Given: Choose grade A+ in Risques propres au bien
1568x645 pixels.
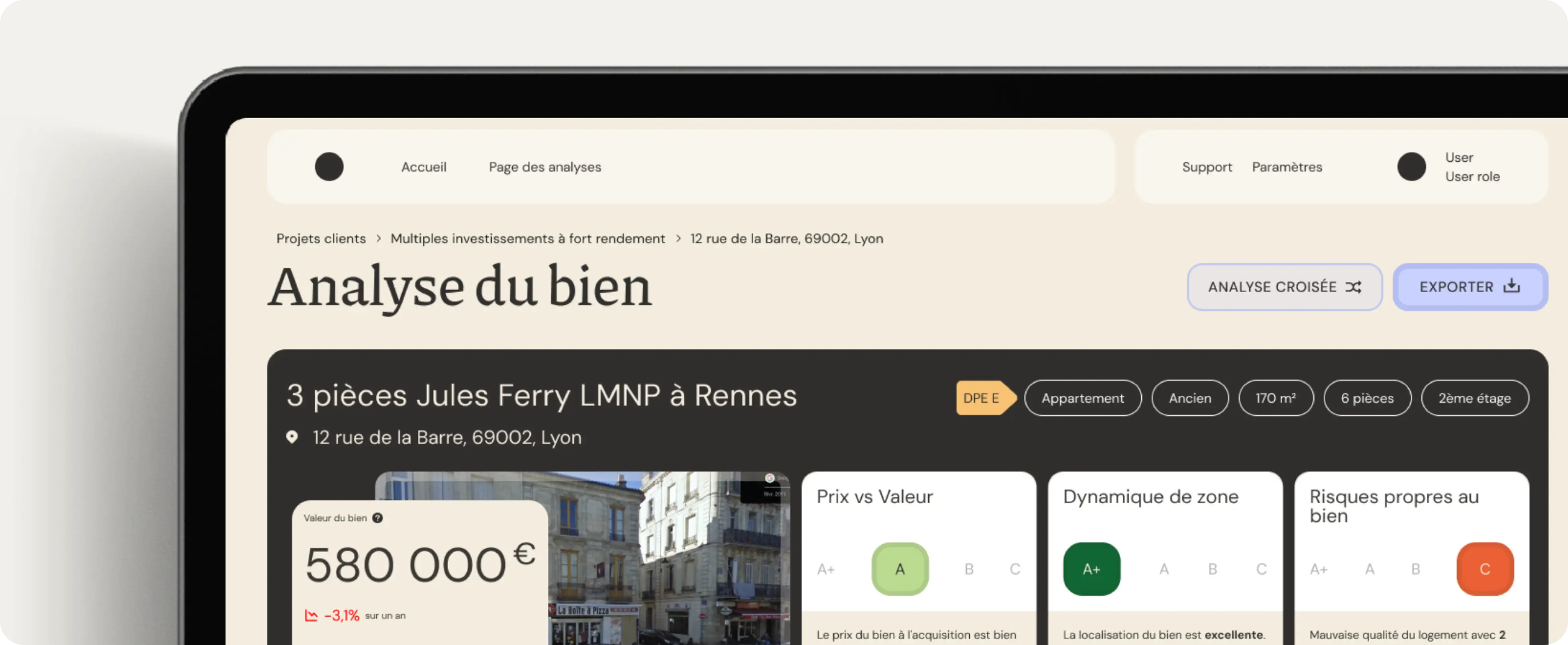Looking at the screenshot, I should coord(1319,569).
